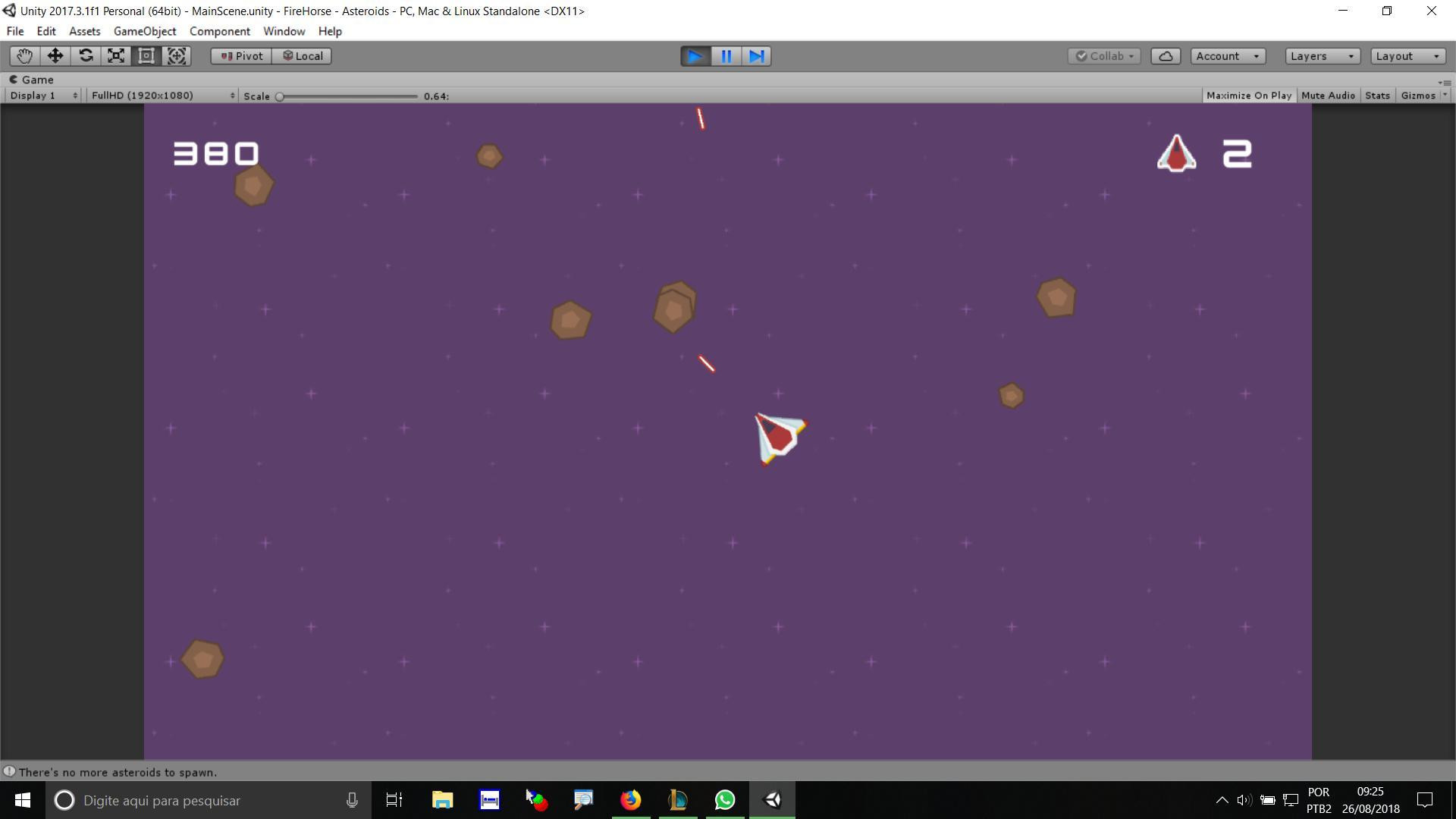This screenshot has width=1456, height=819.
Task: Click the taskbar search box
Action: [x=209, y=800]
